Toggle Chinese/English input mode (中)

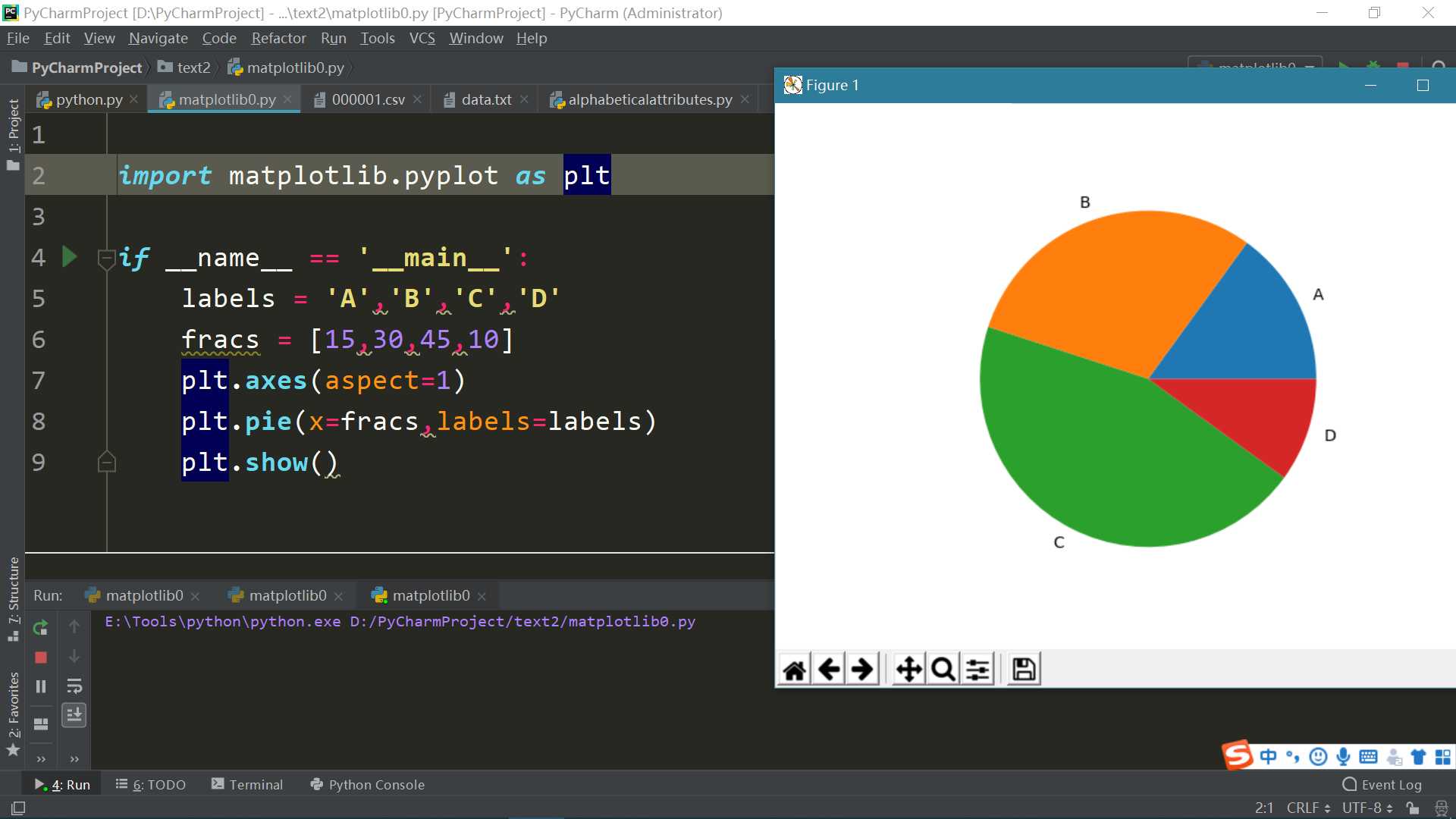(1268, 756)
